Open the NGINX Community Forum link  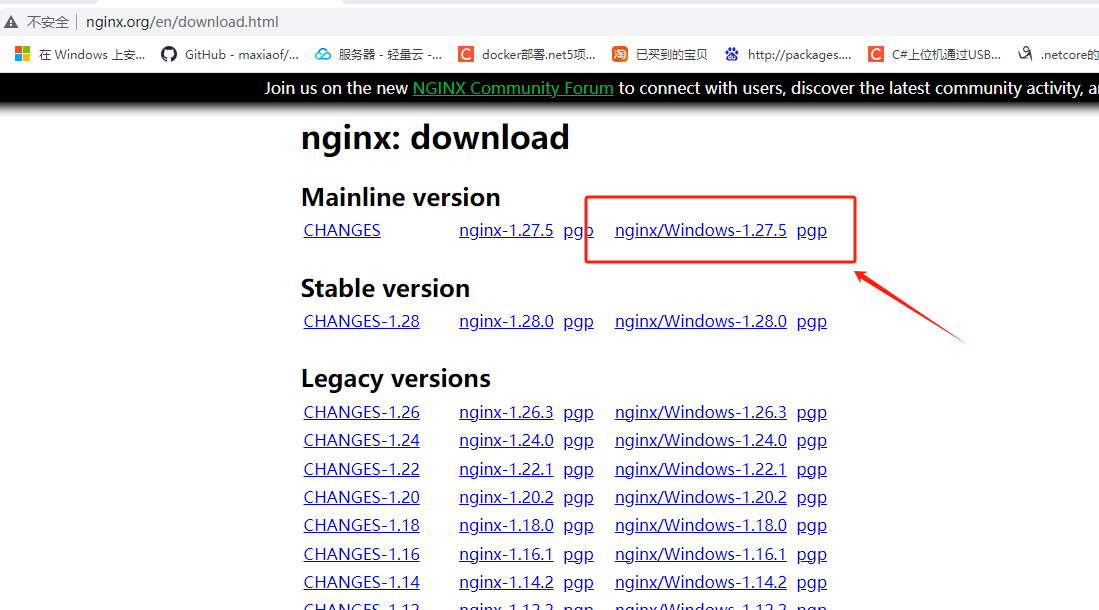click(x=513, y=88)
